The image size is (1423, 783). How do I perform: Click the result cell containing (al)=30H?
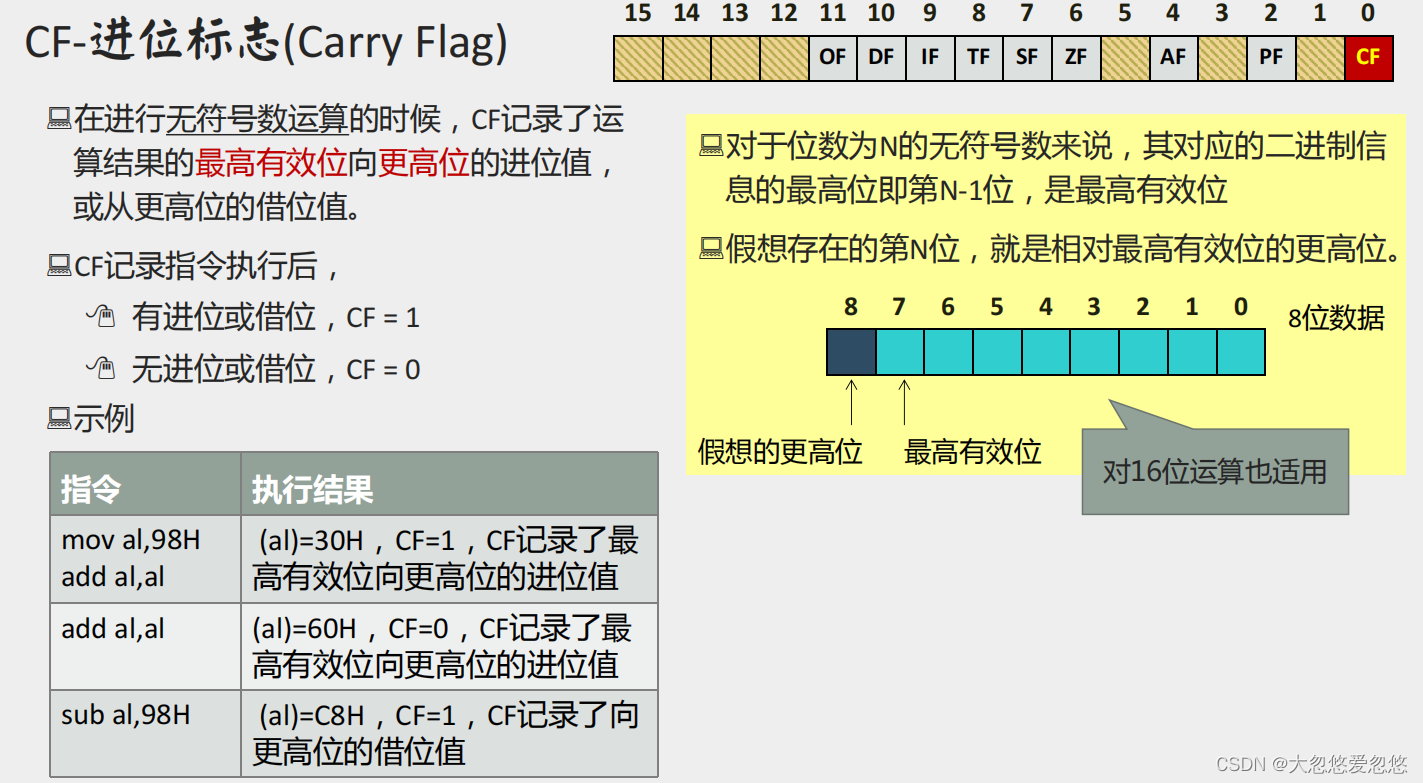[x=450, y=559]
